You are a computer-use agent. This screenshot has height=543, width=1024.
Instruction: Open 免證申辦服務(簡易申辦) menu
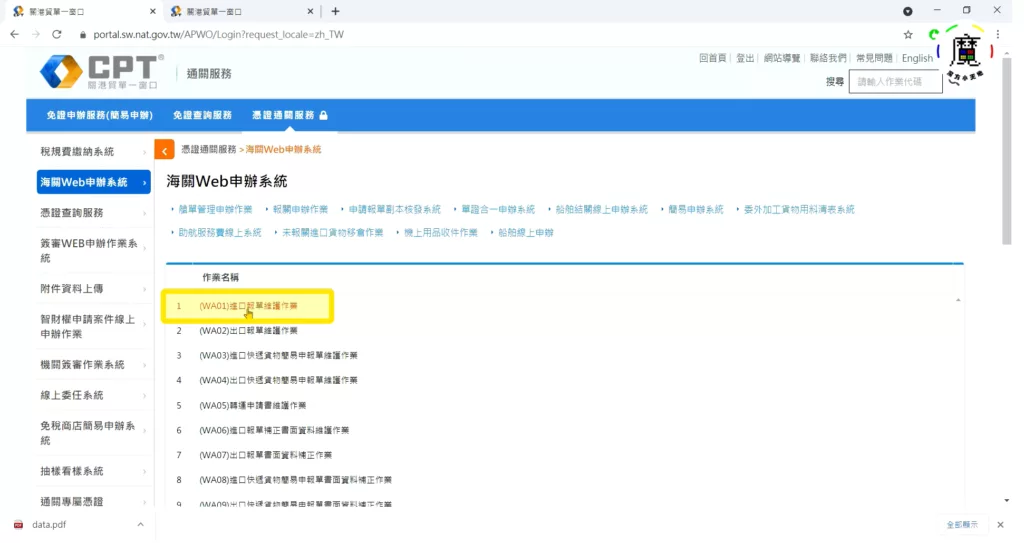point(99,115)
